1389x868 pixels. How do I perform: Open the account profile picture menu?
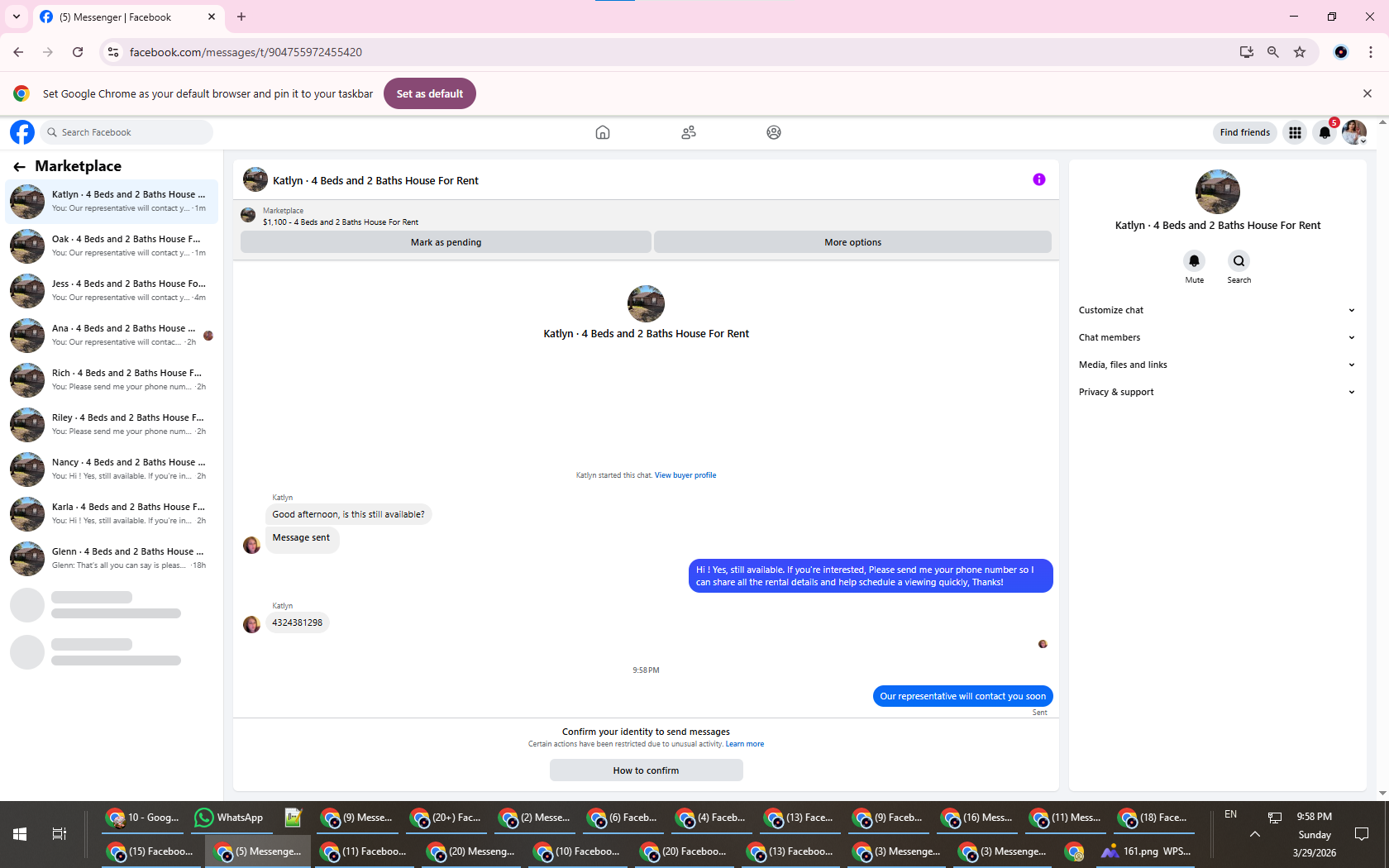pos(1354,132)
